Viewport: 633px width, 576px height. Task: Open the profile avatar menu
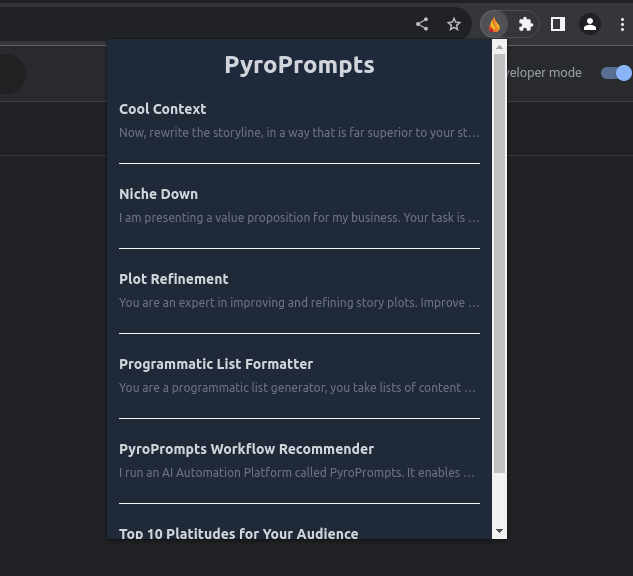(590, 24)
